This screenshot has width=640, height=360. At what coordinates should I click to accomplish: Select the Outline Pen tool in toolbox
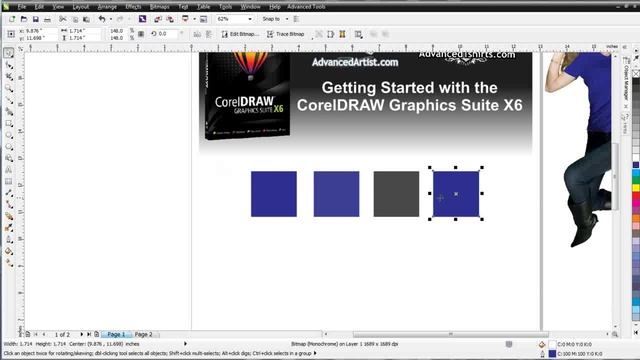9,240
